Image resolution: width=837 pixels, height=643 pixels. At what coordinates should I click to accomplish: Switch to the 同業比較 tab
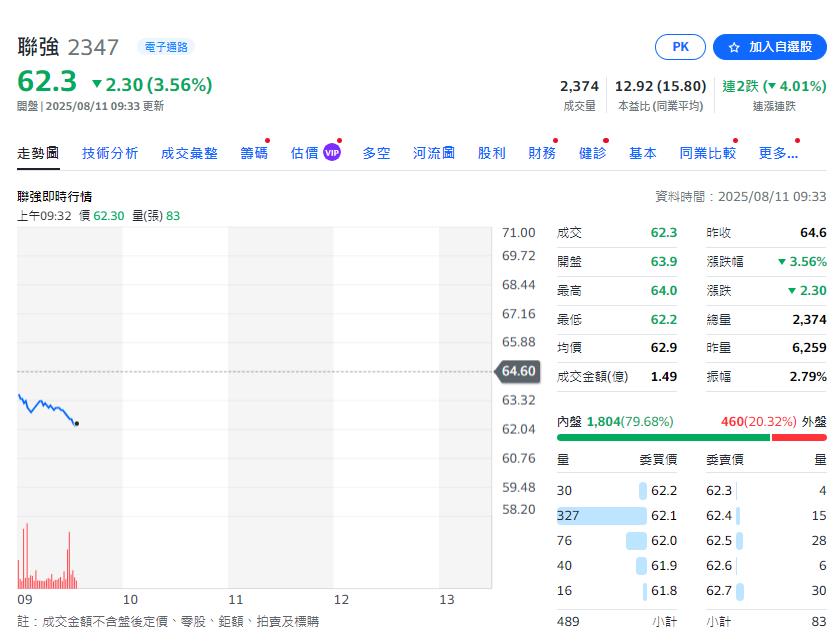708,153
